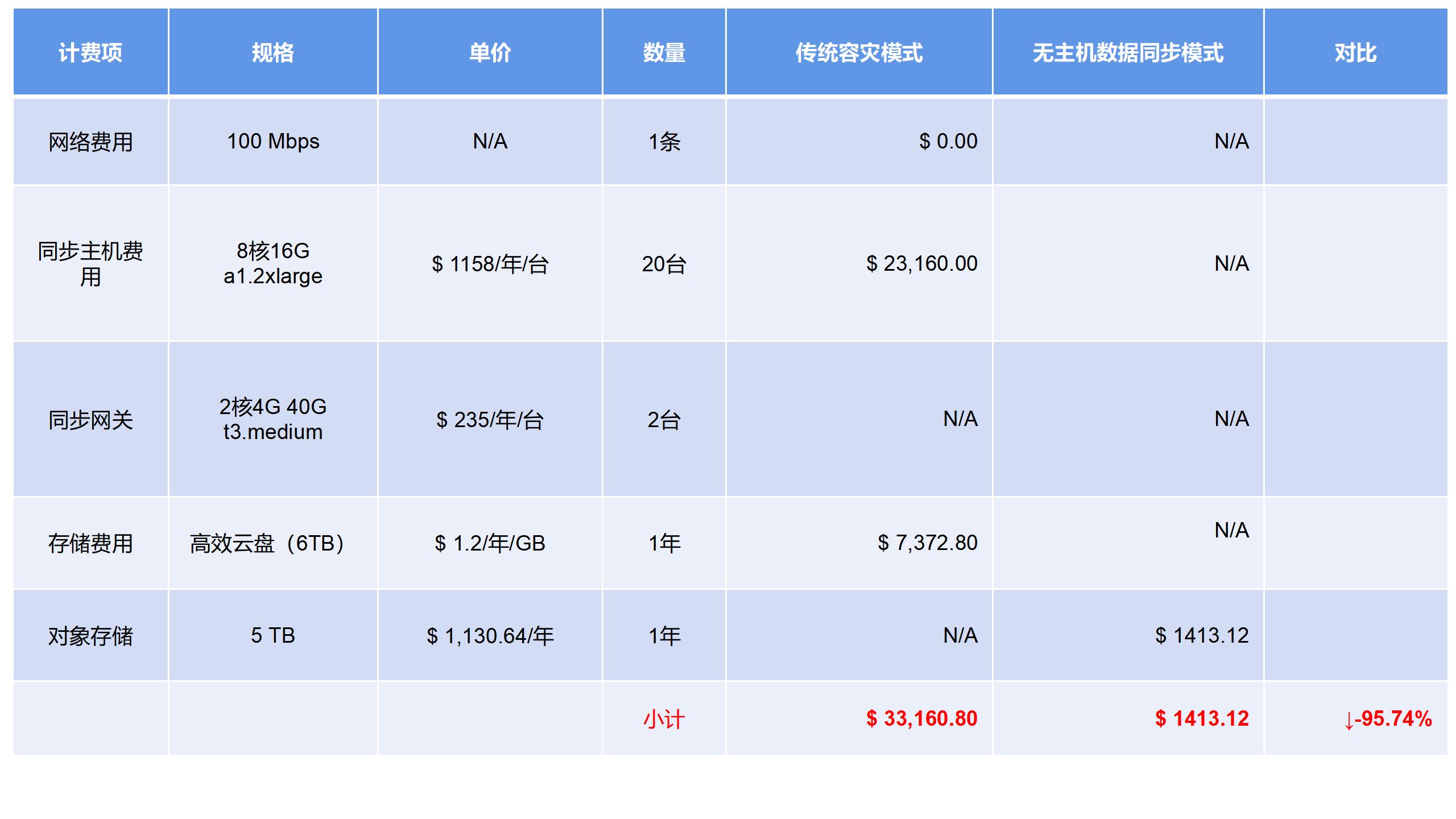Select the 单价 header cell
Screen dimensions: 1456x819
[490, 53]
